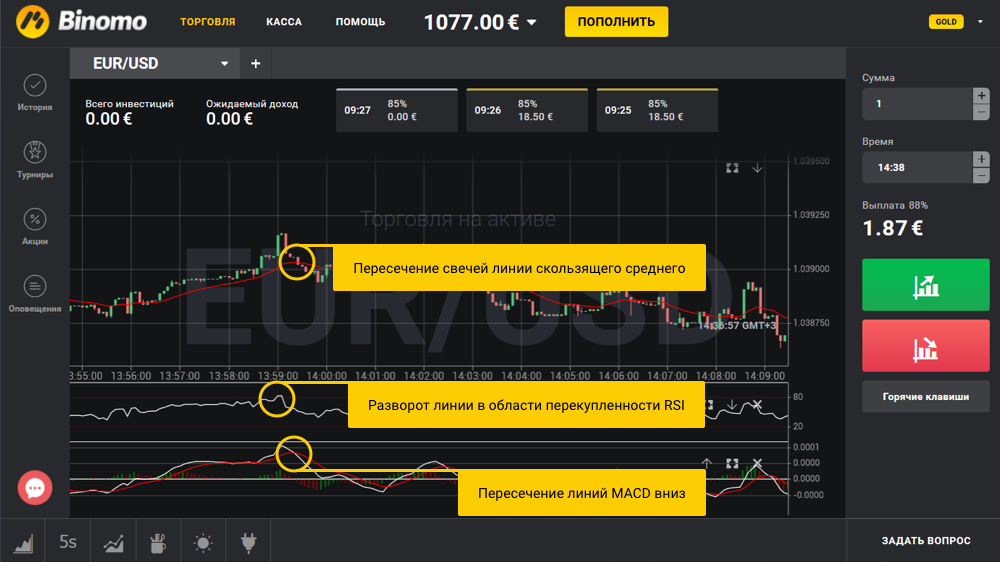The height and width of the screenshot is (562, 1000).
Task: Change the 5s chart timeframe
Action: (x=68, y=542)
